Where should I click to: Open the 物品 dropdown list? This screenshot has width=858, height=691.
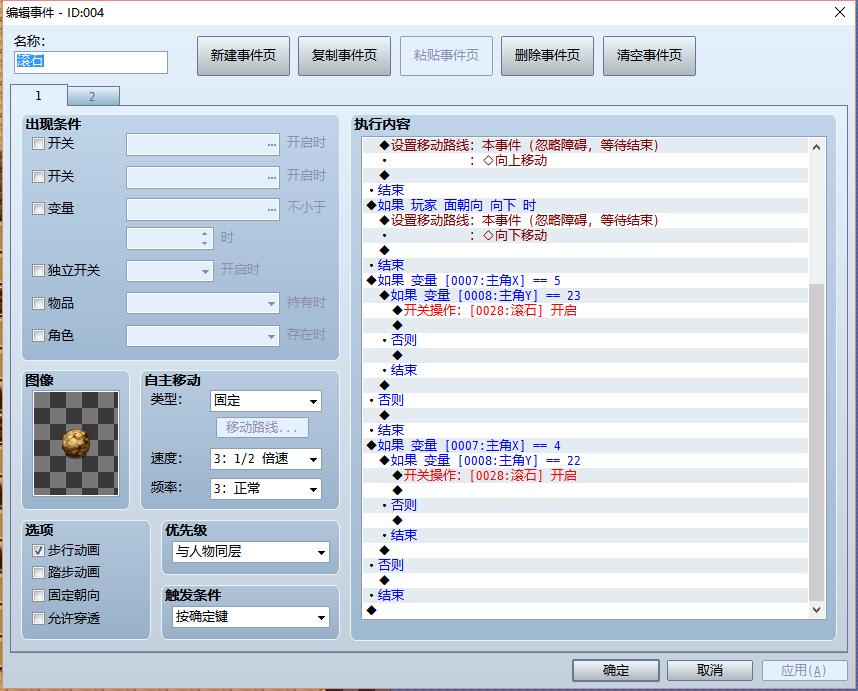coord(203,303)
